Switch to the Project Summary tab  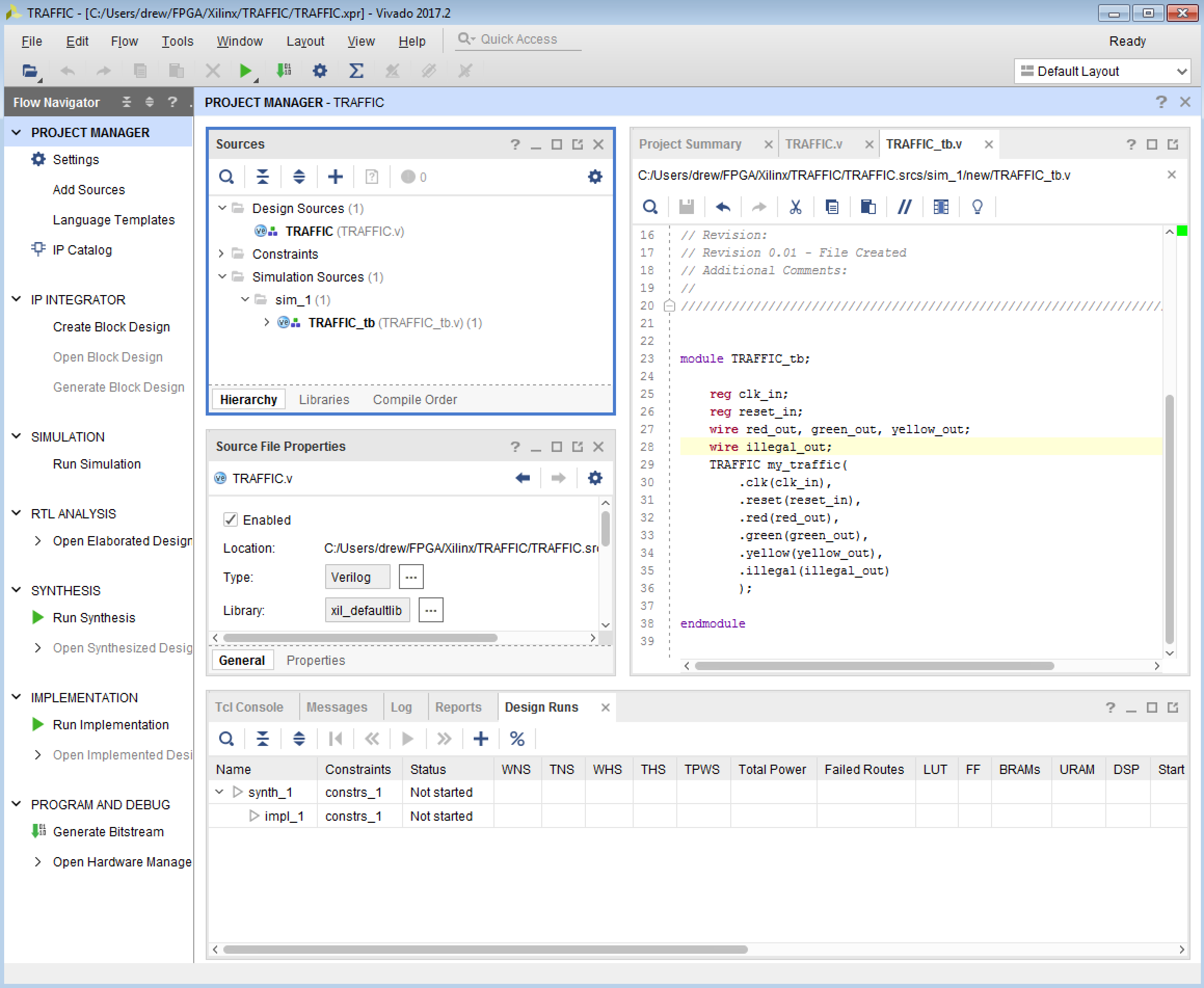690,144
